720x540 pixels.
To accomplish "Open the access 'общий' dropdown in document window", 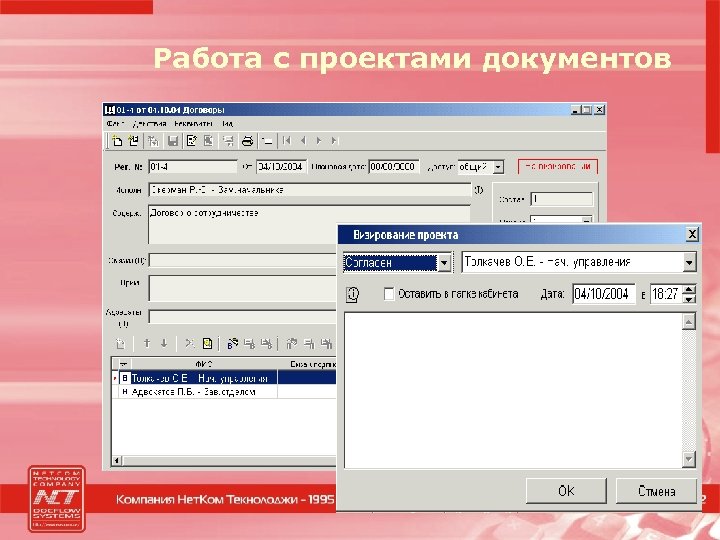I will point(498,167).
